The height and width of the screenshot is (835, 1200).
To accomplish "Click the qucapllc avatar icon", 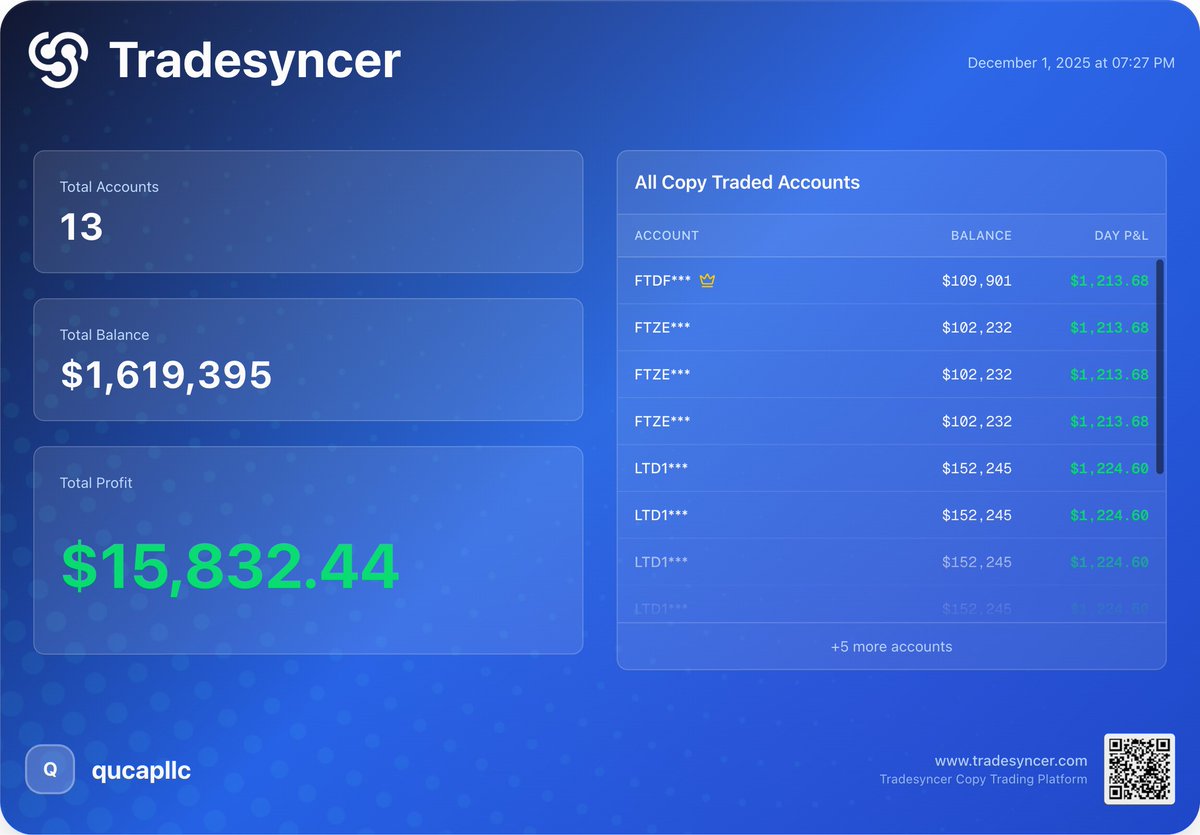I will point(49,769).
